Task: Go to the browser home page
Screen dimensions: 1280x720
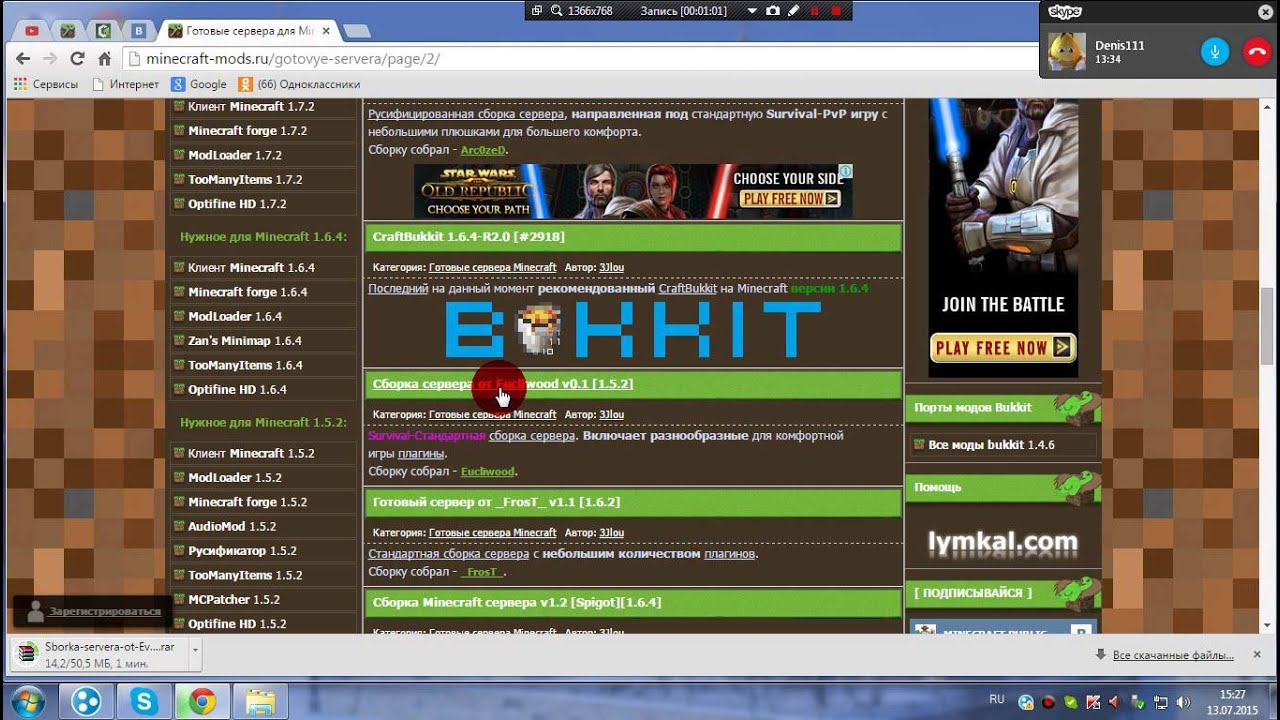Action: coord(104,59)
